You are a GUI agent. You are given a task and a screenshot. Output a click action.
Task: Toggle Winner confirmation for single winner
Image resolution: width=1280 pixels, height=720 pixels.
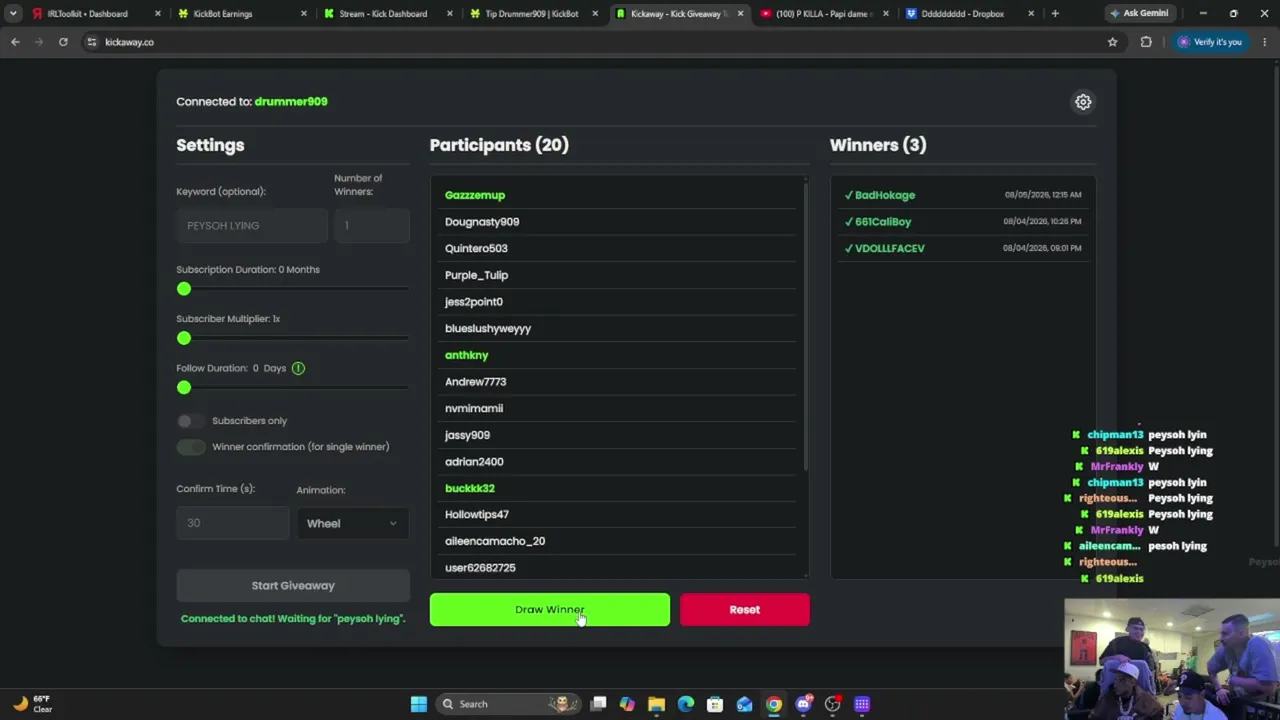[190, 447]
